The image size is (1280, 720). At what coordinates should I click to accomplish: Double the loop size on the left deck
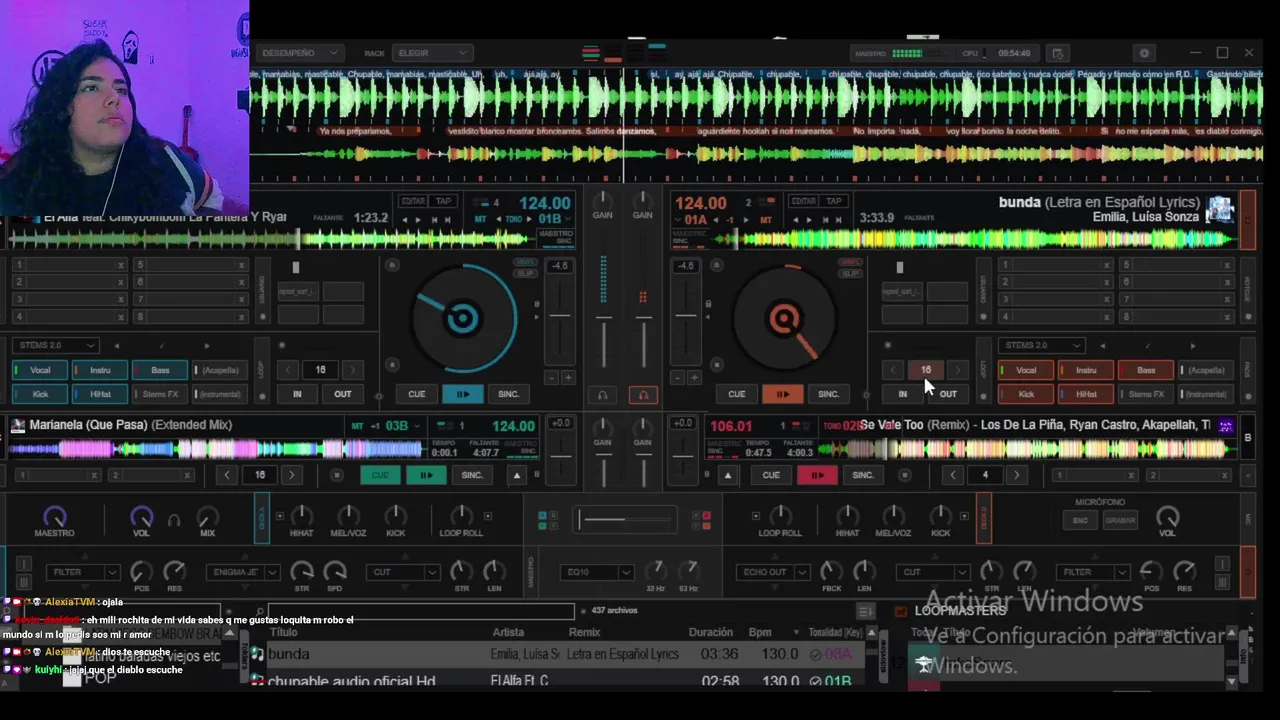352,370
